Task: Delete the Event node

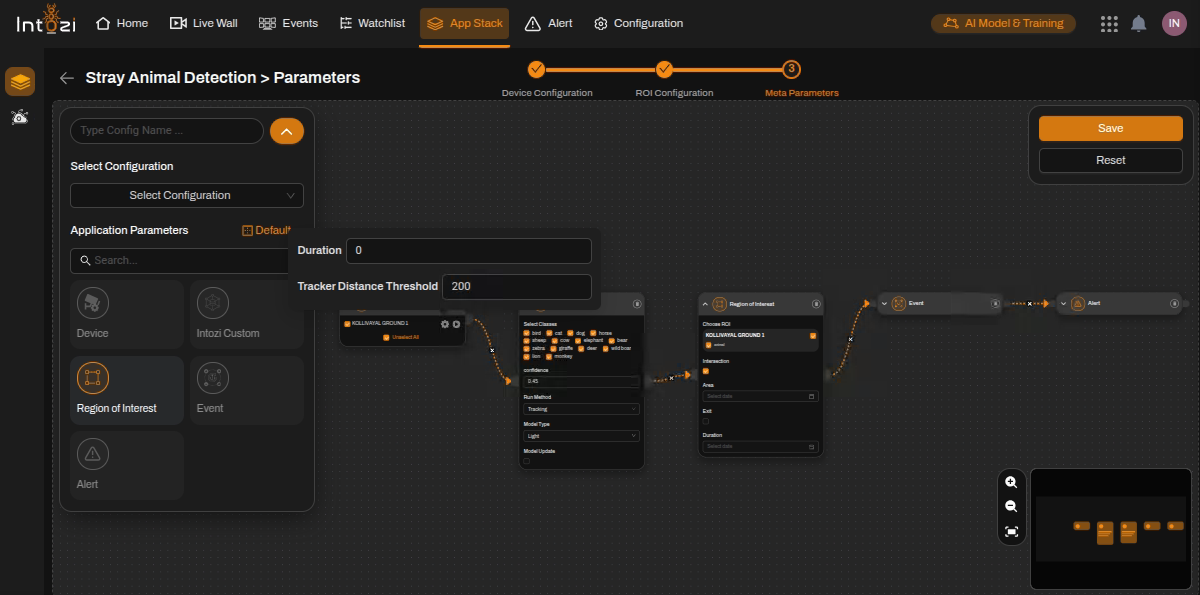Action: (995, 303)
